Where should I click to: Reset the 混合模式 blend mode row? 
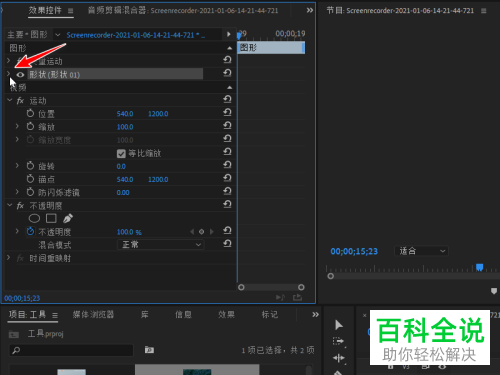(x=227, y=244)
